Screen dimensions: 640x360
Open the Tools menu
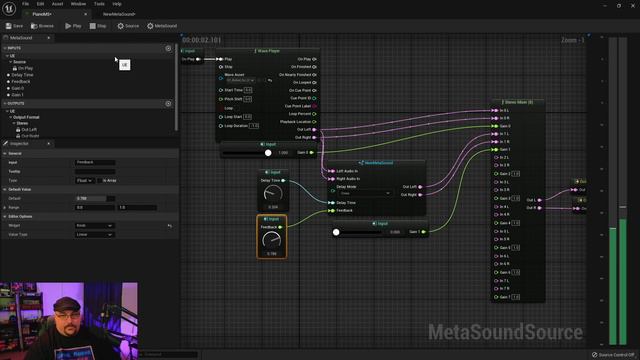[99, 4]
